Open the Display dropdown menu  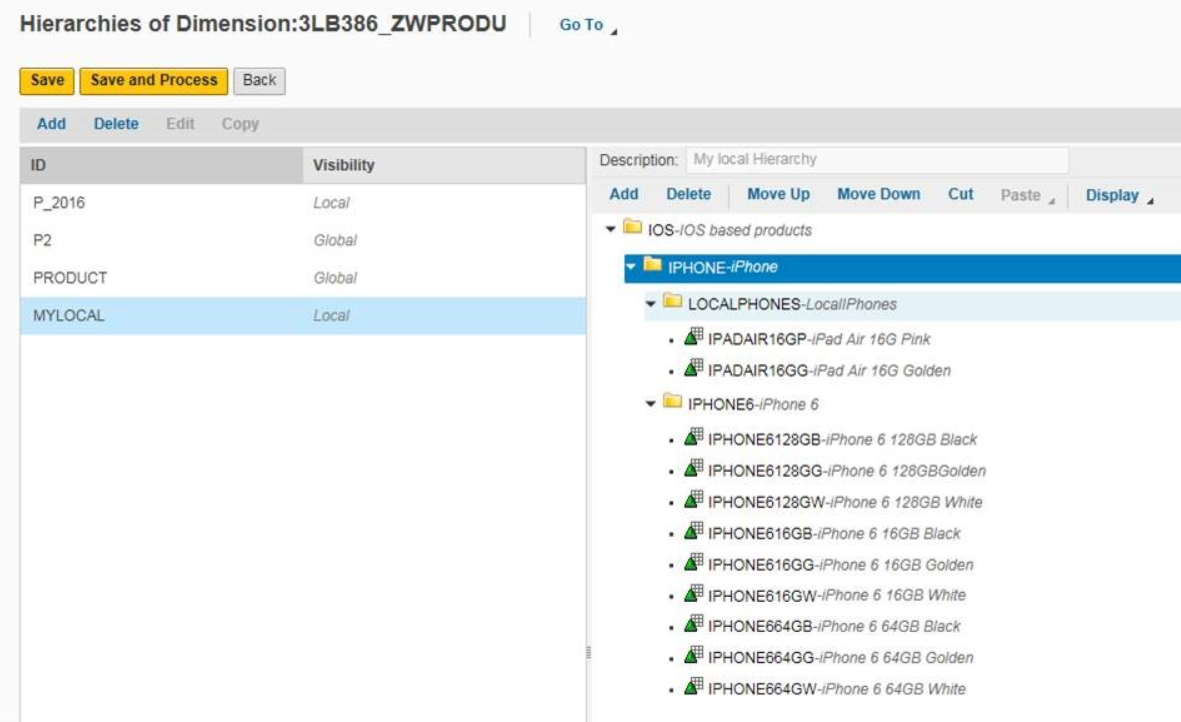[1117, 196]
